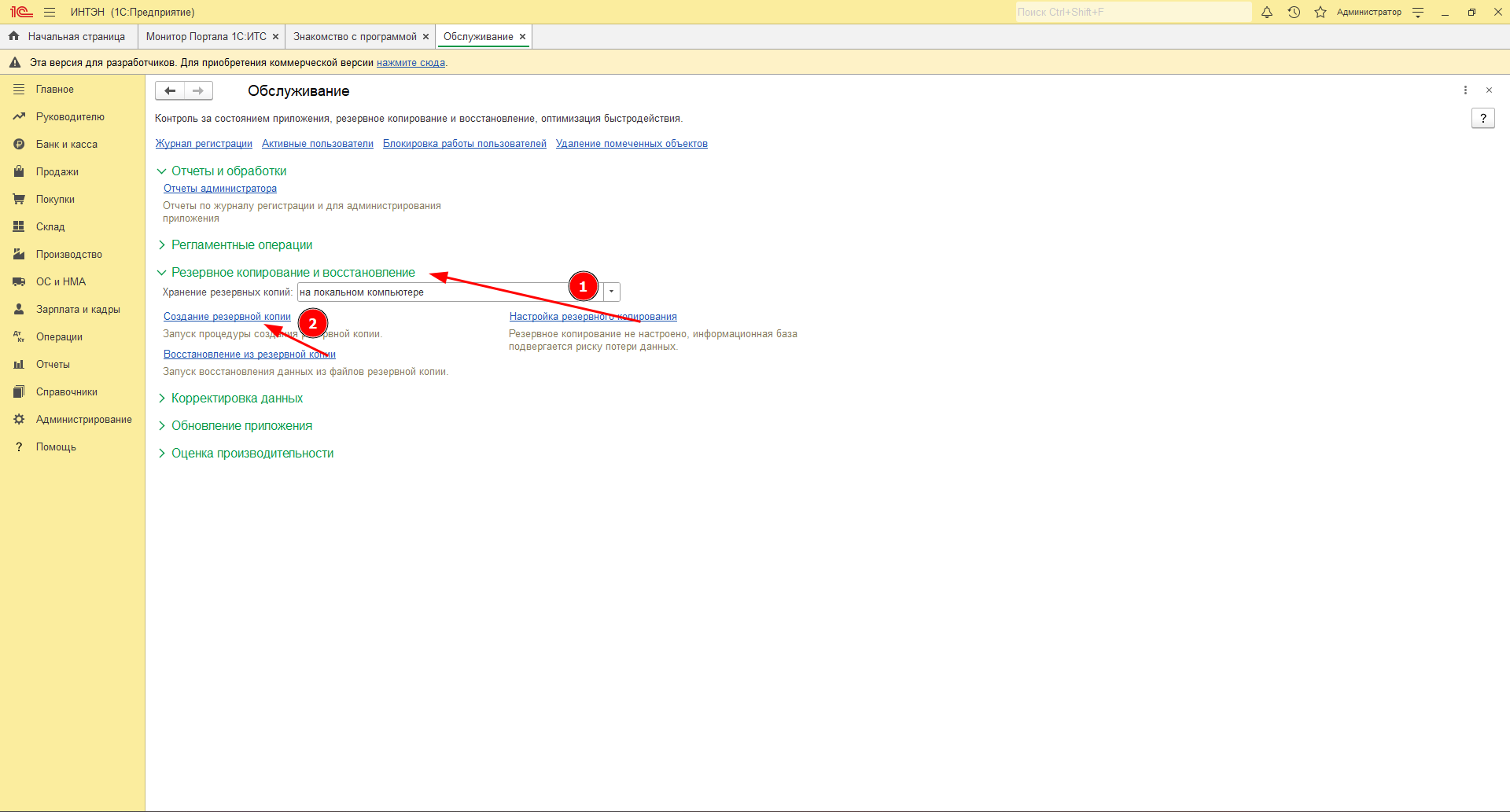Open help with the question mark button
1510x812 pixels.
[x=1483, y=119]
